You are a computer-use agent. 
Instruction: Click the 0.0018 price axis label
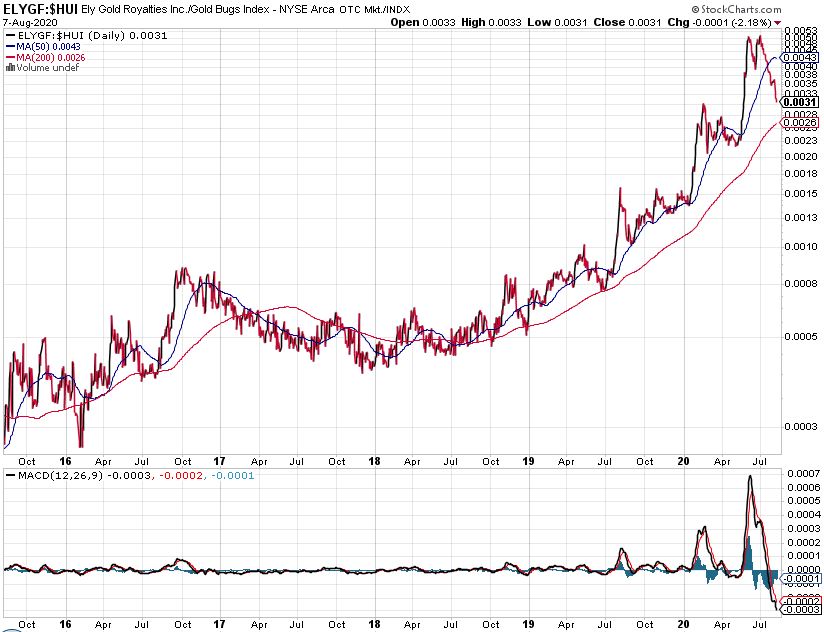click(801, 174)
